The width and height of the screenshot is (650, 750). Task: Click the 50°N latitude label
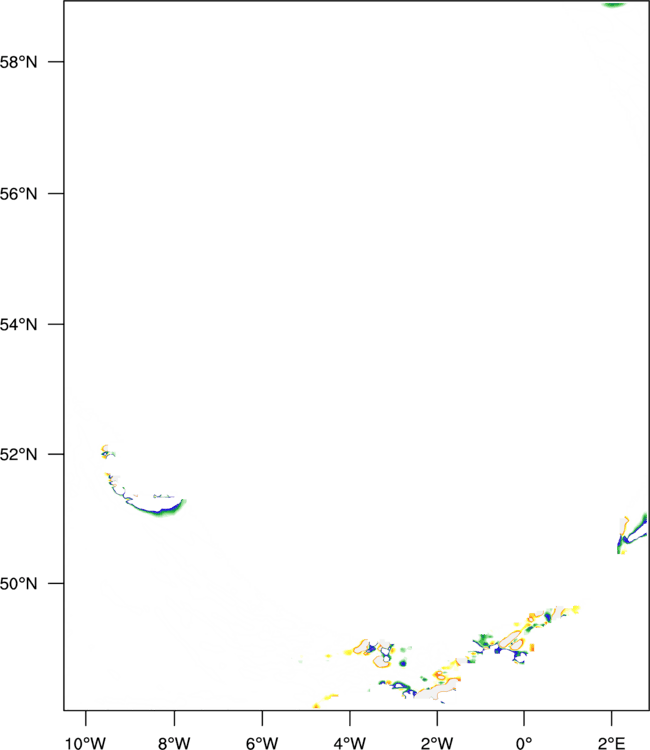pos(18,584)
